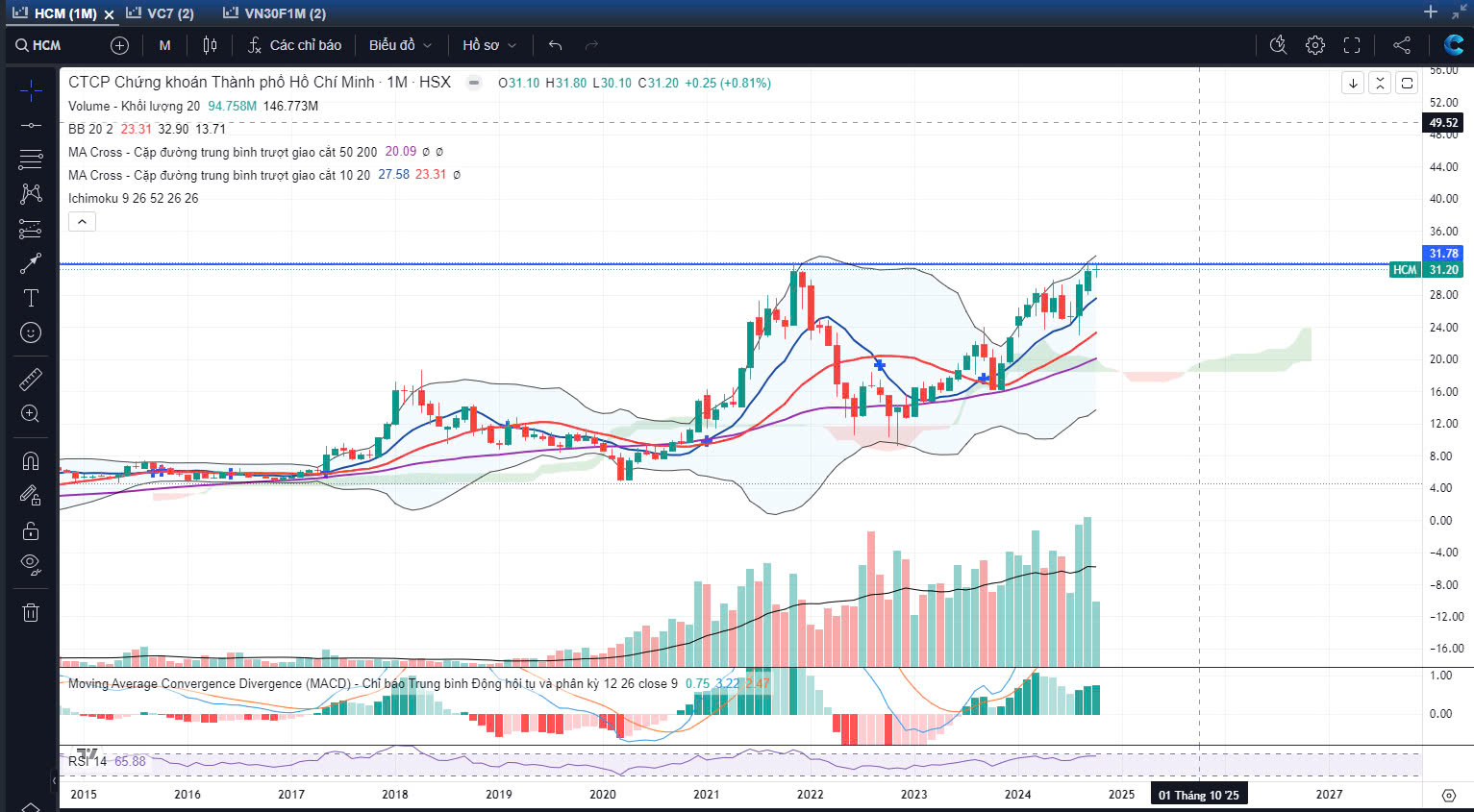Select the trend line drawing tool
Image resolution: width=1474 pixels, height=812 pixels.
click(x=31, y=125)
